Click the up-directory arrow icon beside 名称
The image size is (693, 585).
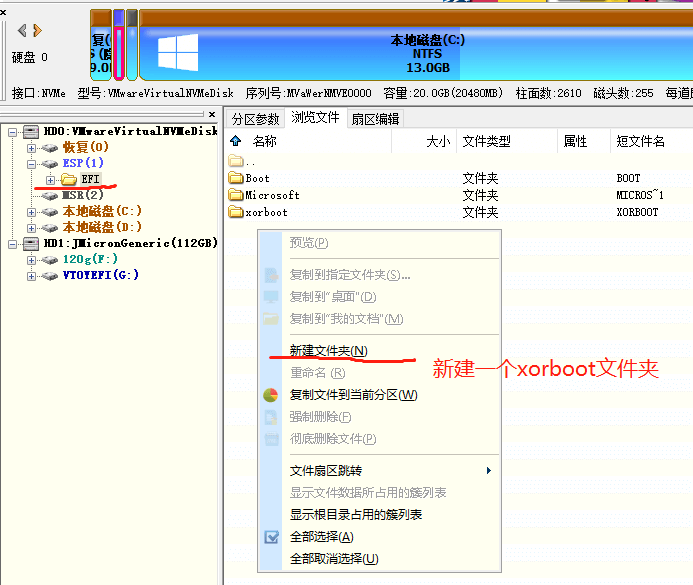click(236, 142)
